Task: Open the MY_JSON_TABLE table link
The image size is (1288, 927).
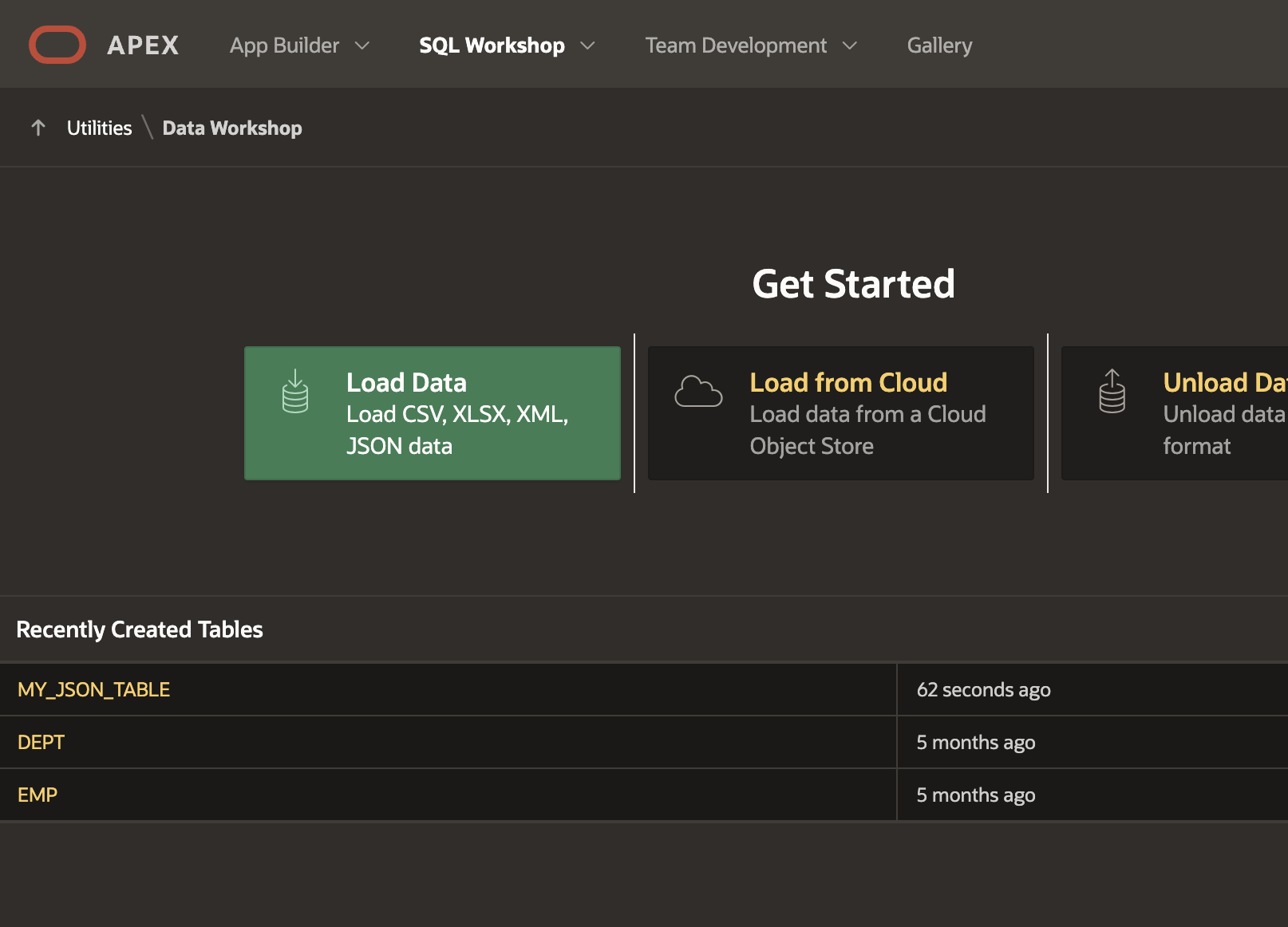Action: 93,689
